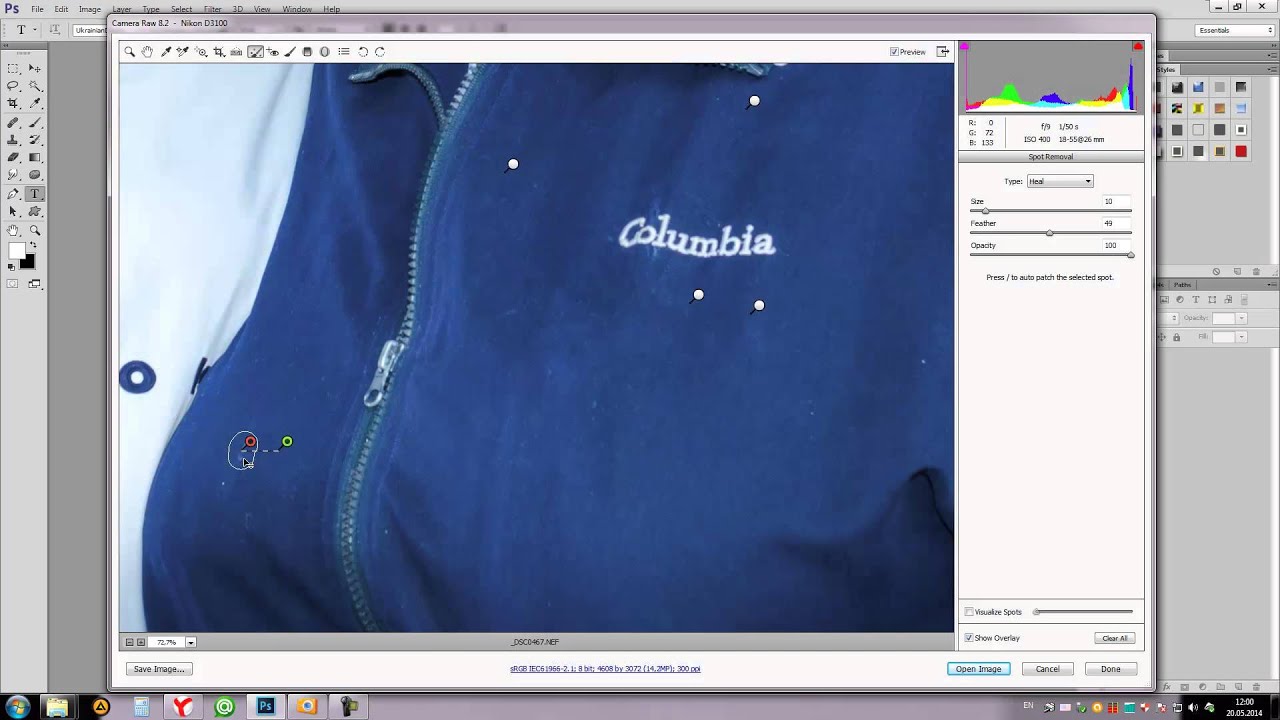Click the green heal source pin
The width and height of the screenshot is (1280, 720).
[x=287, y=442]
